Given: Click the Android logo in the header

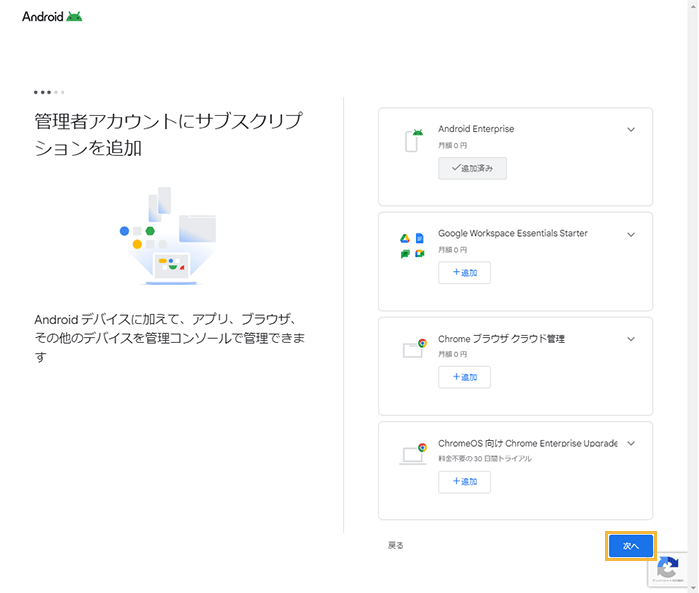Looking at the screenshot, I should click(52, 16).
